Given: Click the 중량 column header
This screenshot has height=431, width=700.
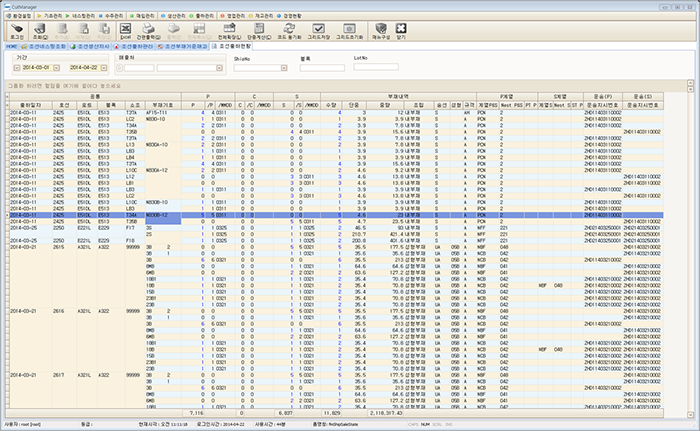Looking at the screenshot, I should point(384,105).
